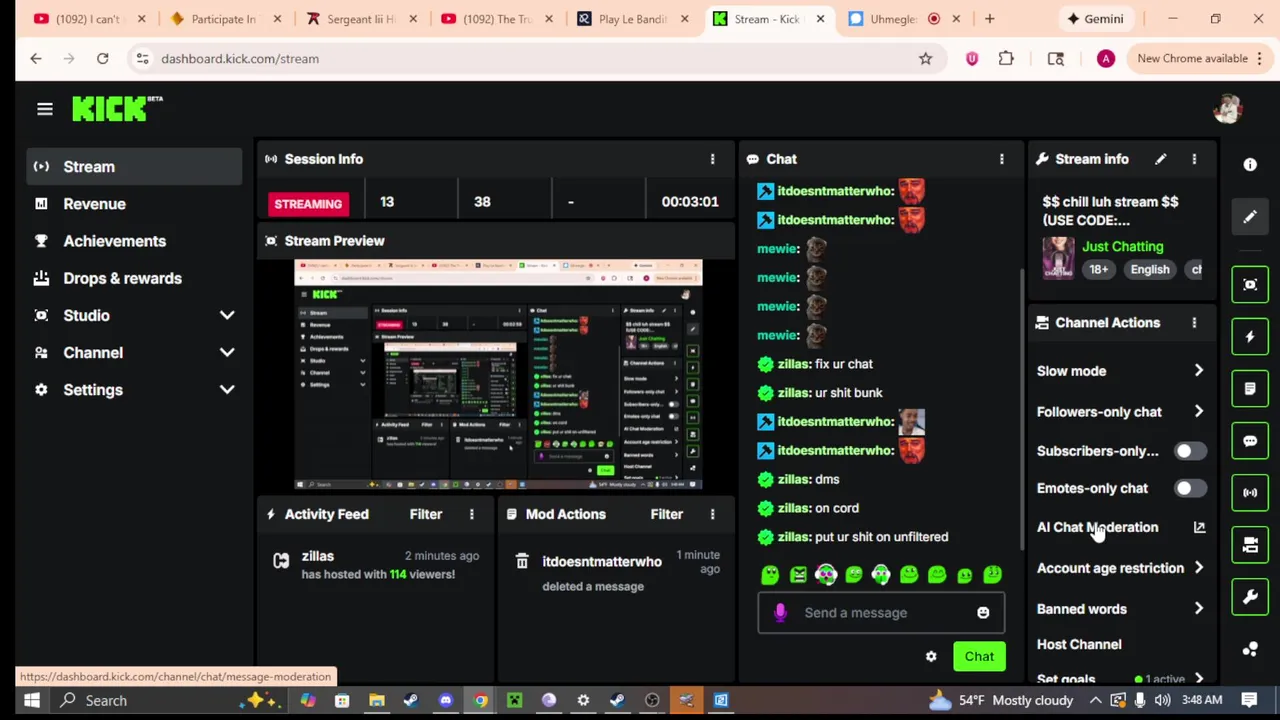Open AI Chat Moderation external link icon
This screenshot has width=1280, height=720.
(1199, 527)
